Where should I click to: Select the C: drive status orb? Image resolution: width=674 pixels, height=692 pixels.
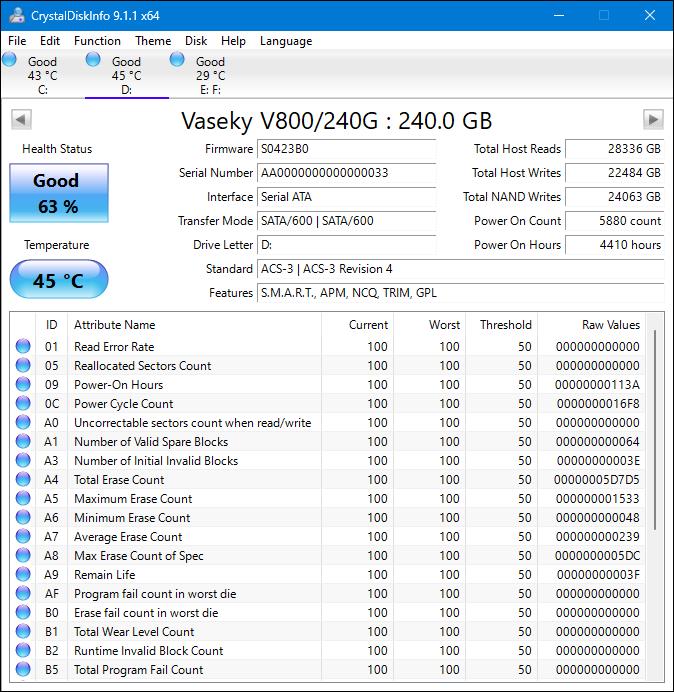click(x=10, y=61)
